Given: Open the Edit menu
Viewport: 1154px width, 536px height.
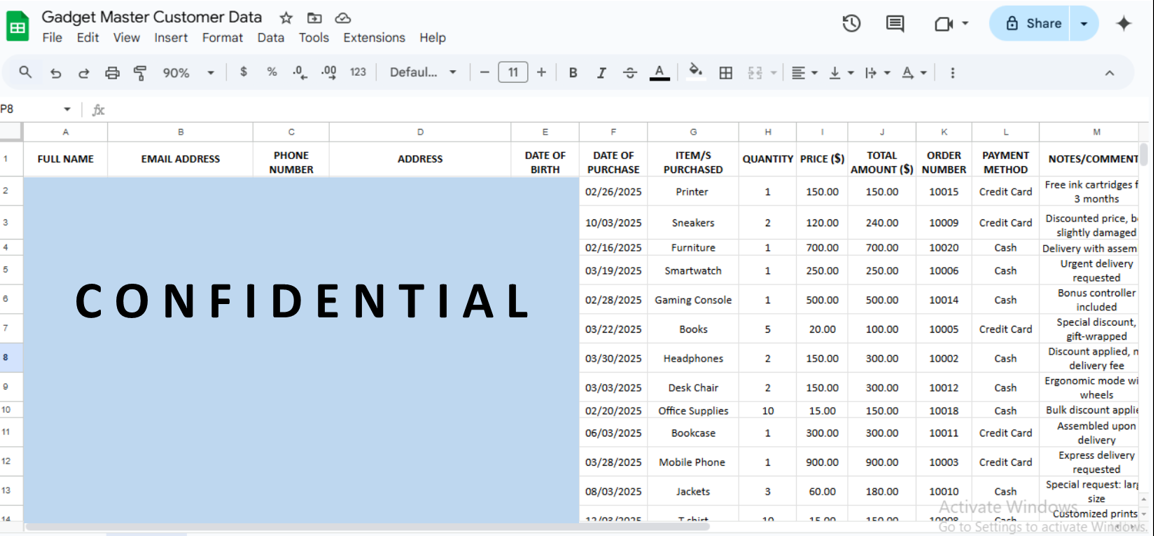Looking at the screenshot, I should pos(88,38).
